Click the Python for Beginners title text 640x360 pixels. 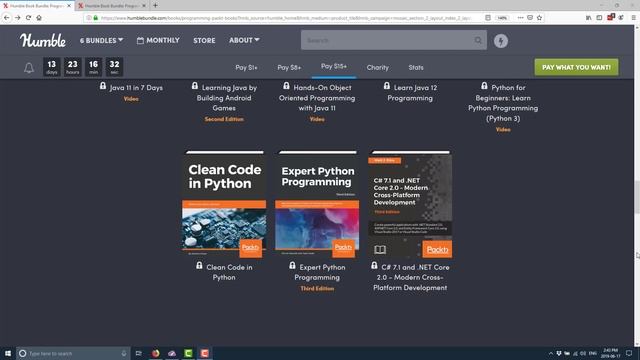click(x=503, y=103)
